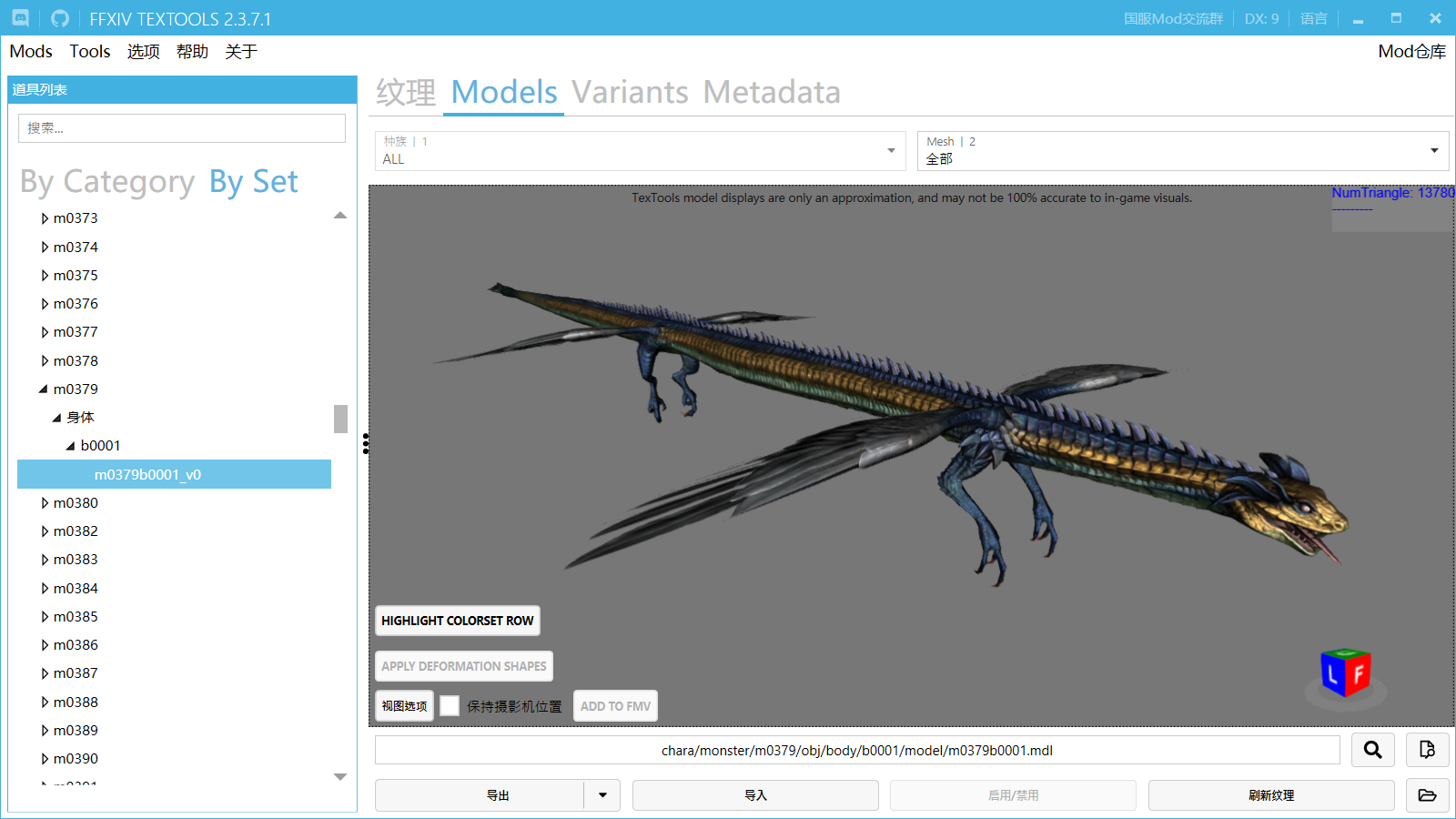Screen dimensions: 1456x819
Task: Expand the m0380 tree node
Action: (x=45, y=503)
